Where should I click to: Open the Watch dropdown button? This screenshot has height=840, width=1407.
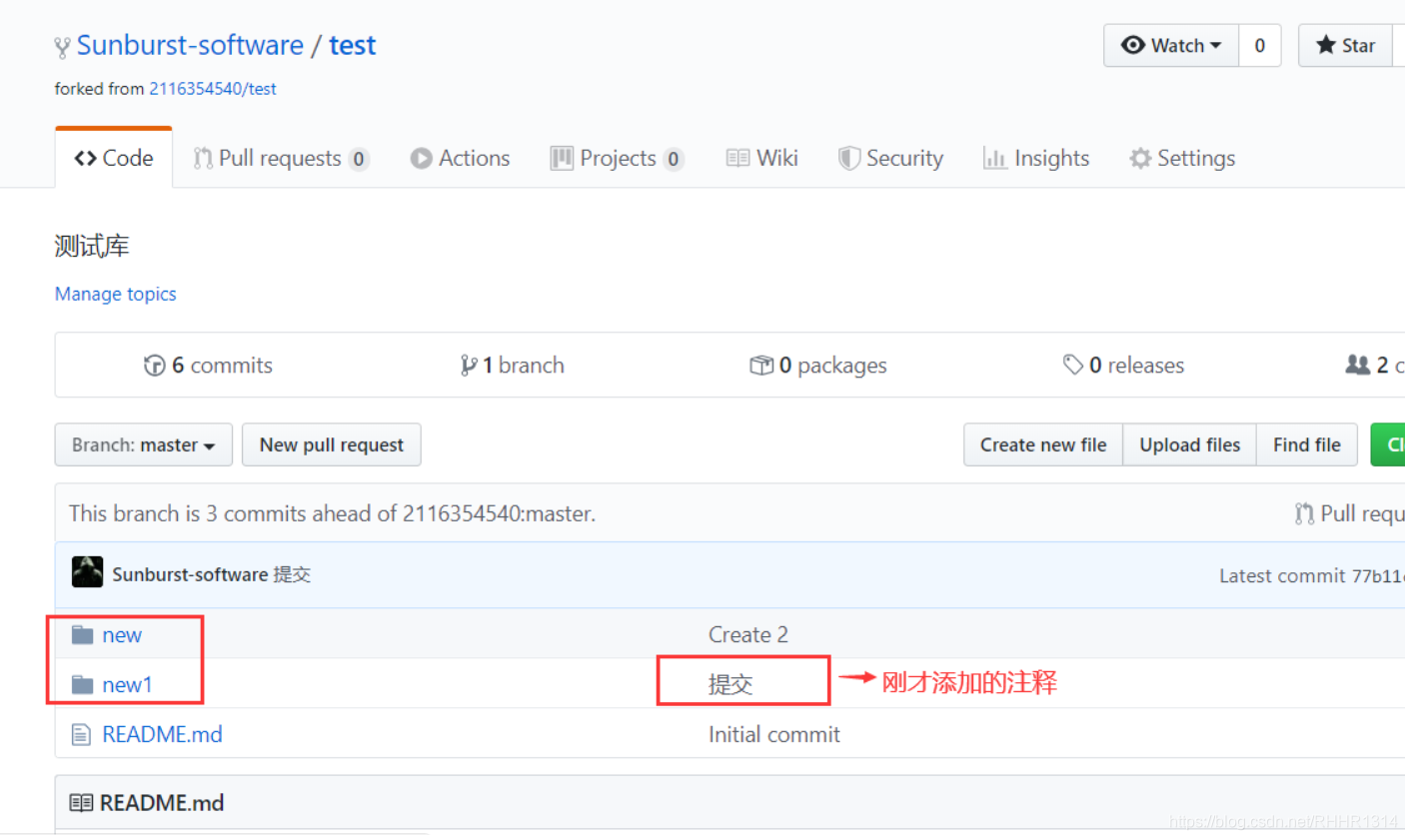(1171, 45)
